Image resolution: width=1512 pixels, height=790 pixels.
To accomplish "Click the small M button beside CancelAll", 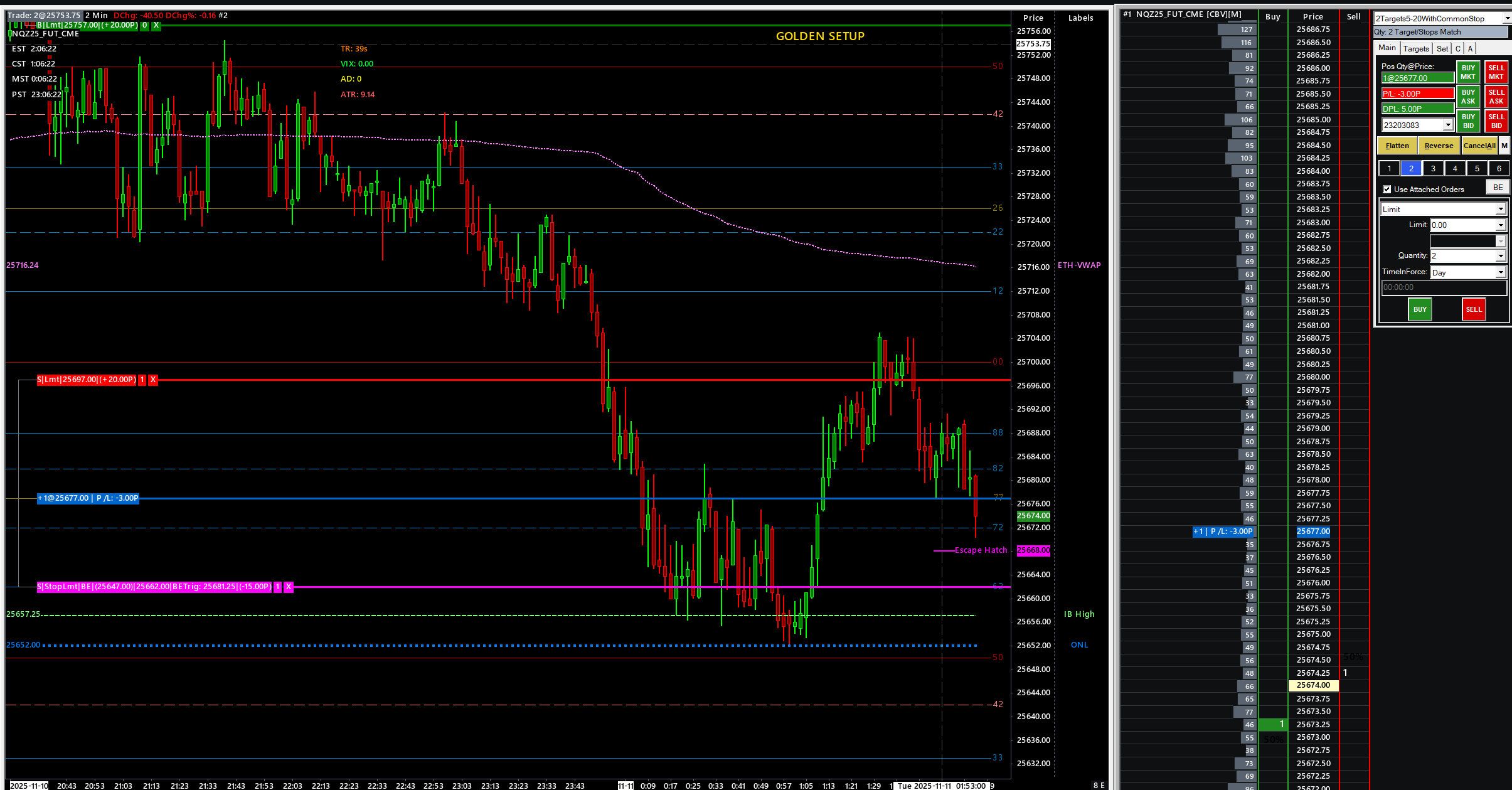I will [x=1504, y=146].
